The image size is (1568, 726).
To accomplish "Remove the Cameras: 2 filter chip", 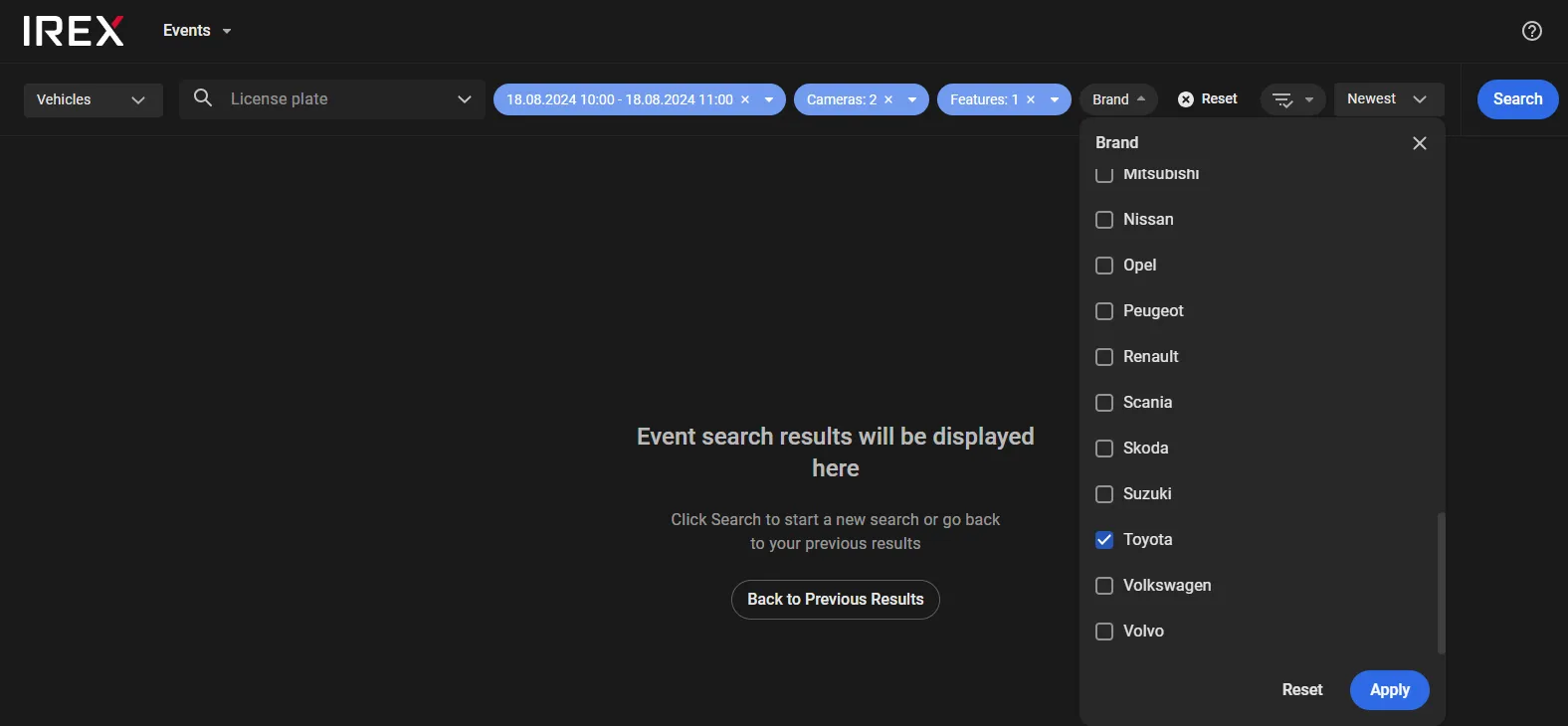I will coord(888,99).
